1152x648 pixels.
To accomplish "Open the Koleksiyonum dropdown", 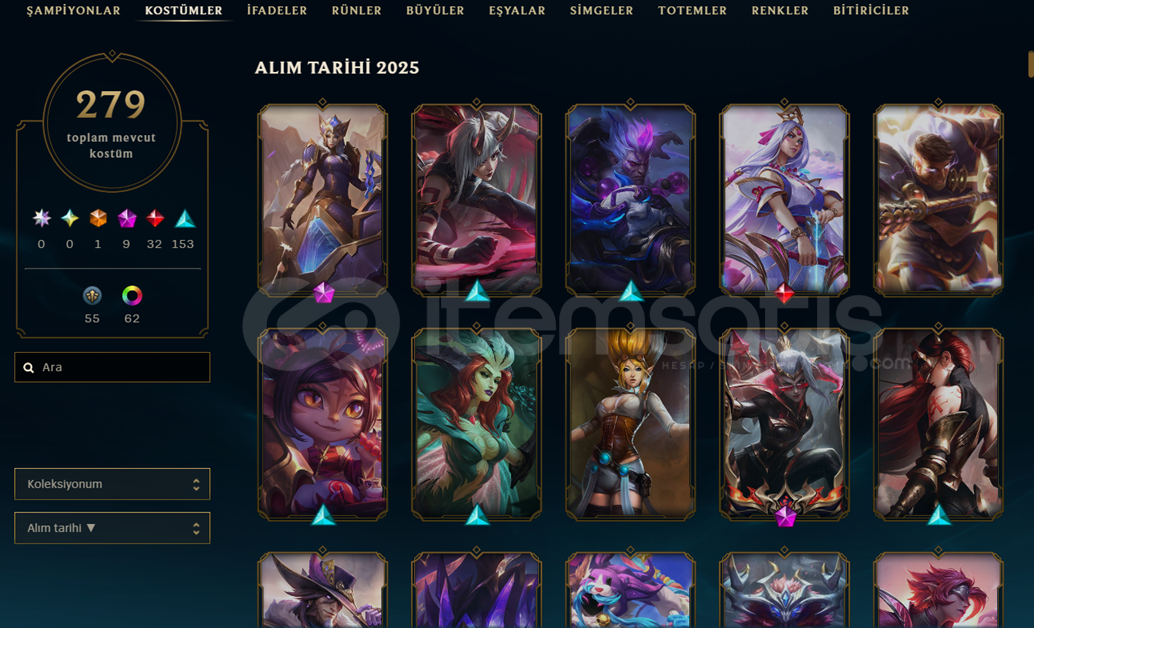I will click(112, 484).
